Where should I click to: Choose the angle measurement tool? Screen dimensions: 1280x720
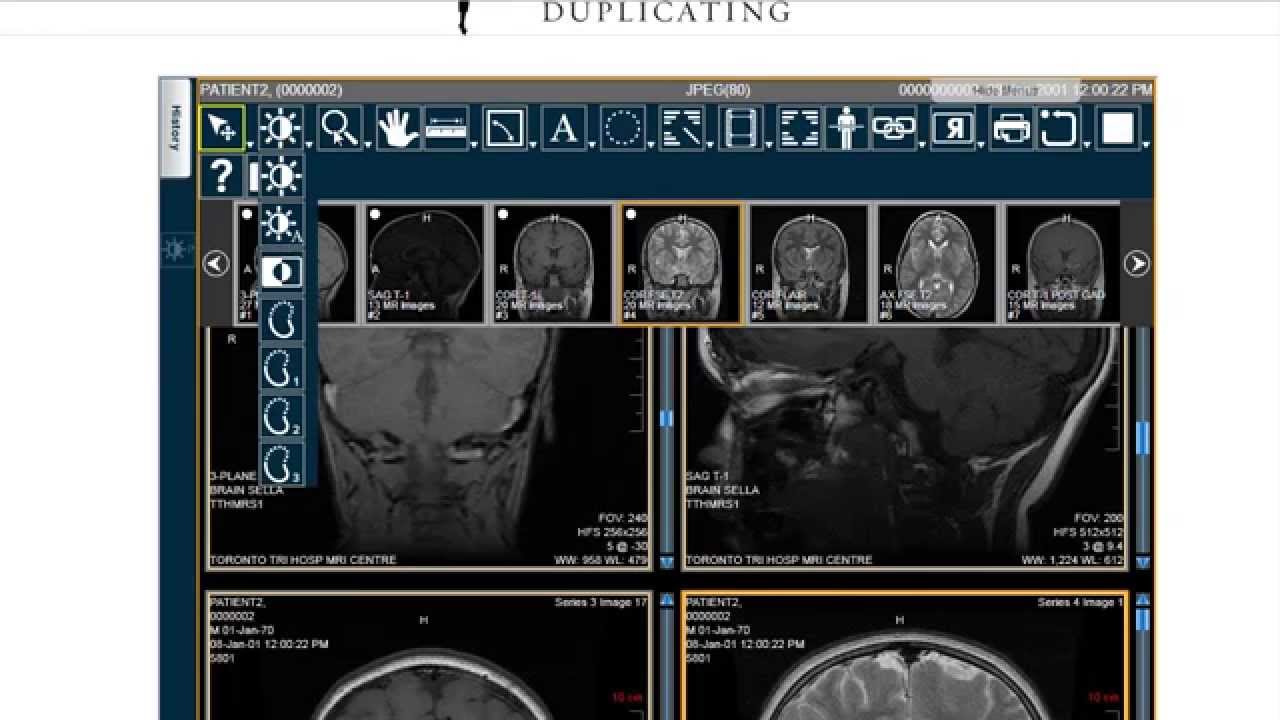click(504, 128)
